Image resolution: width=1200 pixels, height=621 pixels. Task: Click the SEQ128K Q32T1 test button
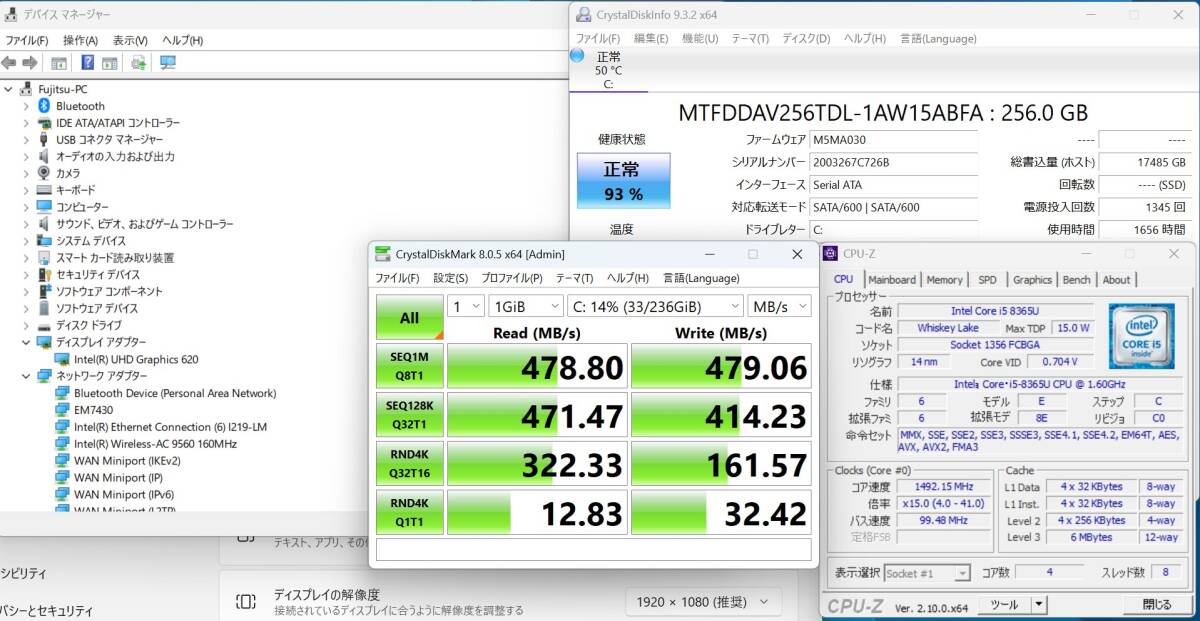tap(410, 415)
